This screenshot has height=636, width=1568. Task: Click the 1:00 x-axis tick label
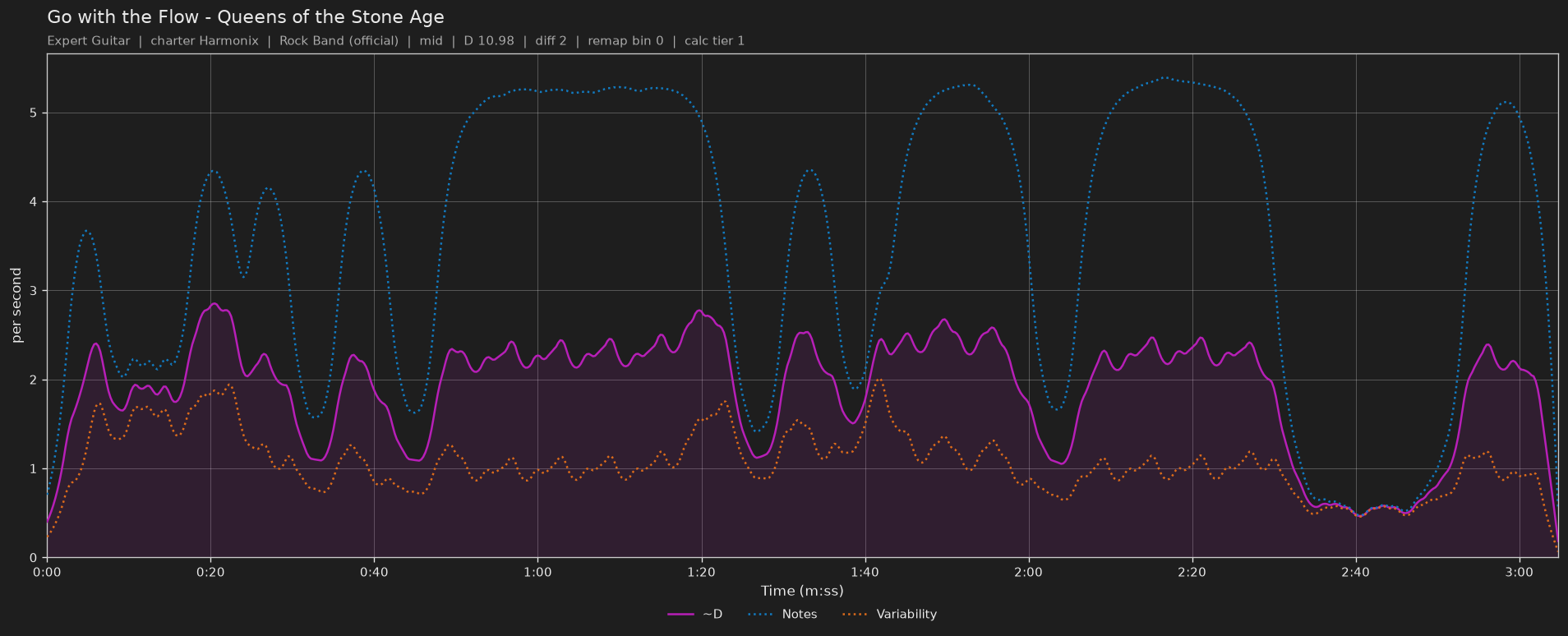[x=537, y=573]
